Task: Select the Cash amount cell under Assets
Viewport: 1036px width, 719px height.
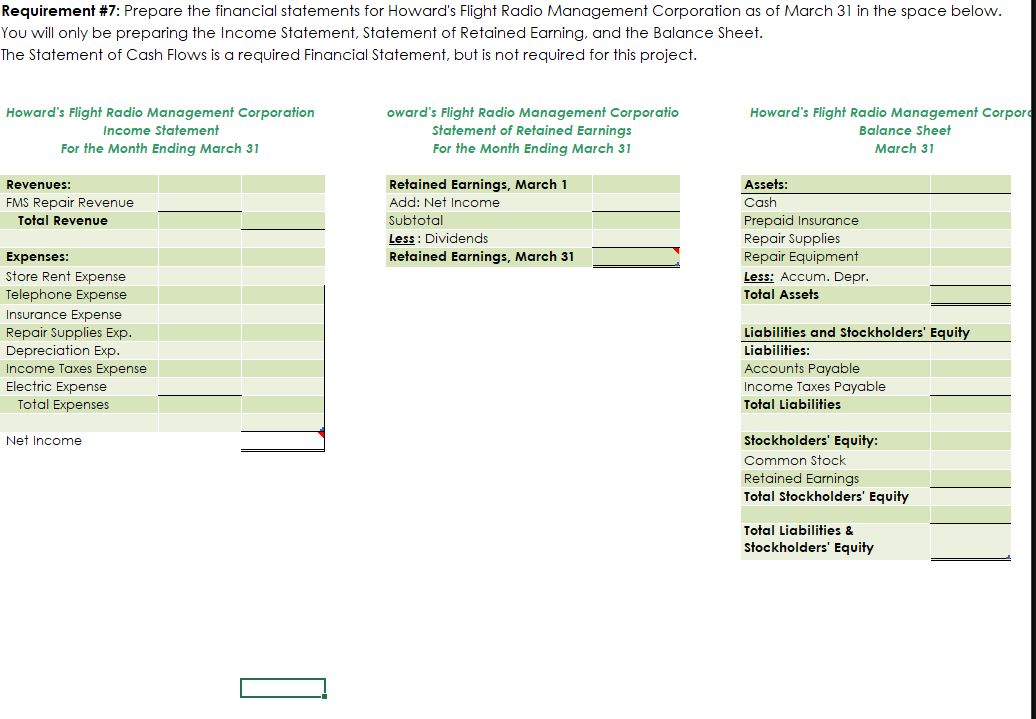Action: pos(969,202)
